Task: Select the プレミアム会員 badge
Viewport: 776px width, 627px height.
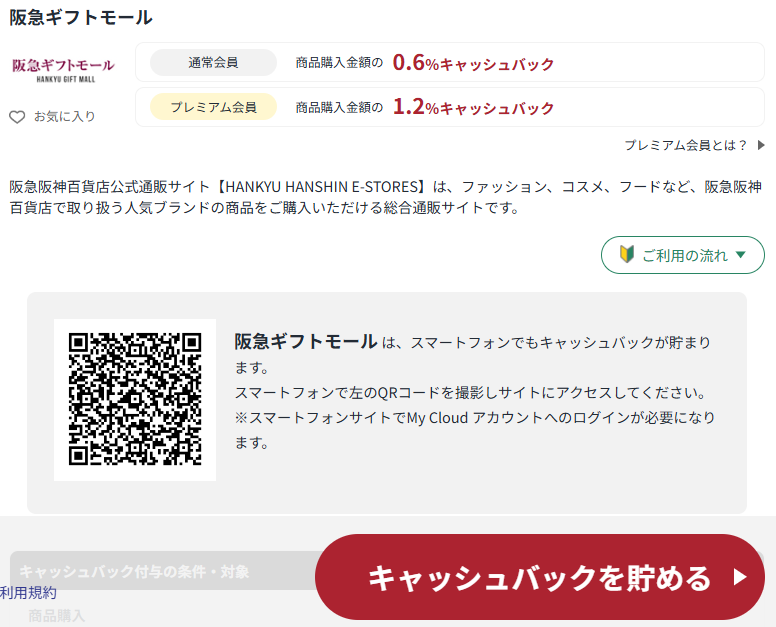Action: click(213, 108)
